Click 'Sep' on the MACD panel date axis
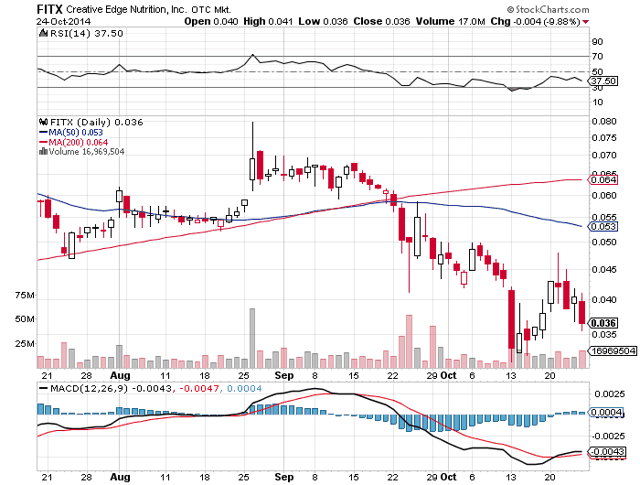The height and width of the screenshot is (485, 640). (x=284, y=476)
